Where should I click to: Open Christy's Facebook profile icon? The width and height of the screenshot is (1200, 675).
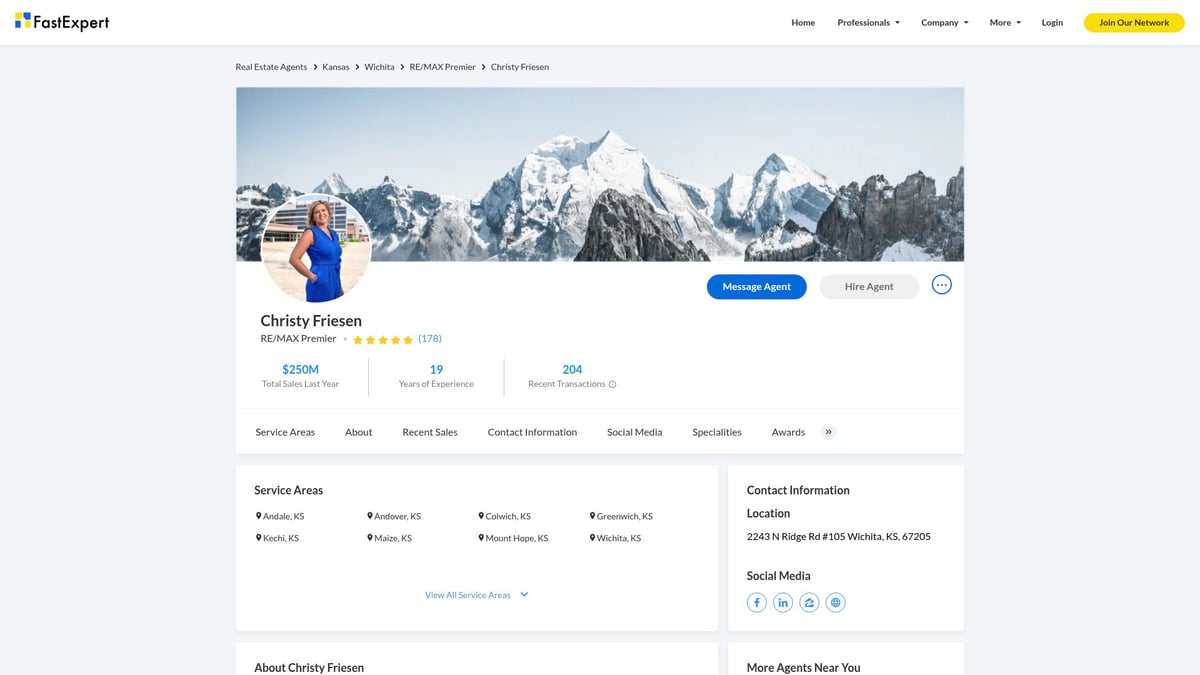pyautogui.click(x=756, y=601)
